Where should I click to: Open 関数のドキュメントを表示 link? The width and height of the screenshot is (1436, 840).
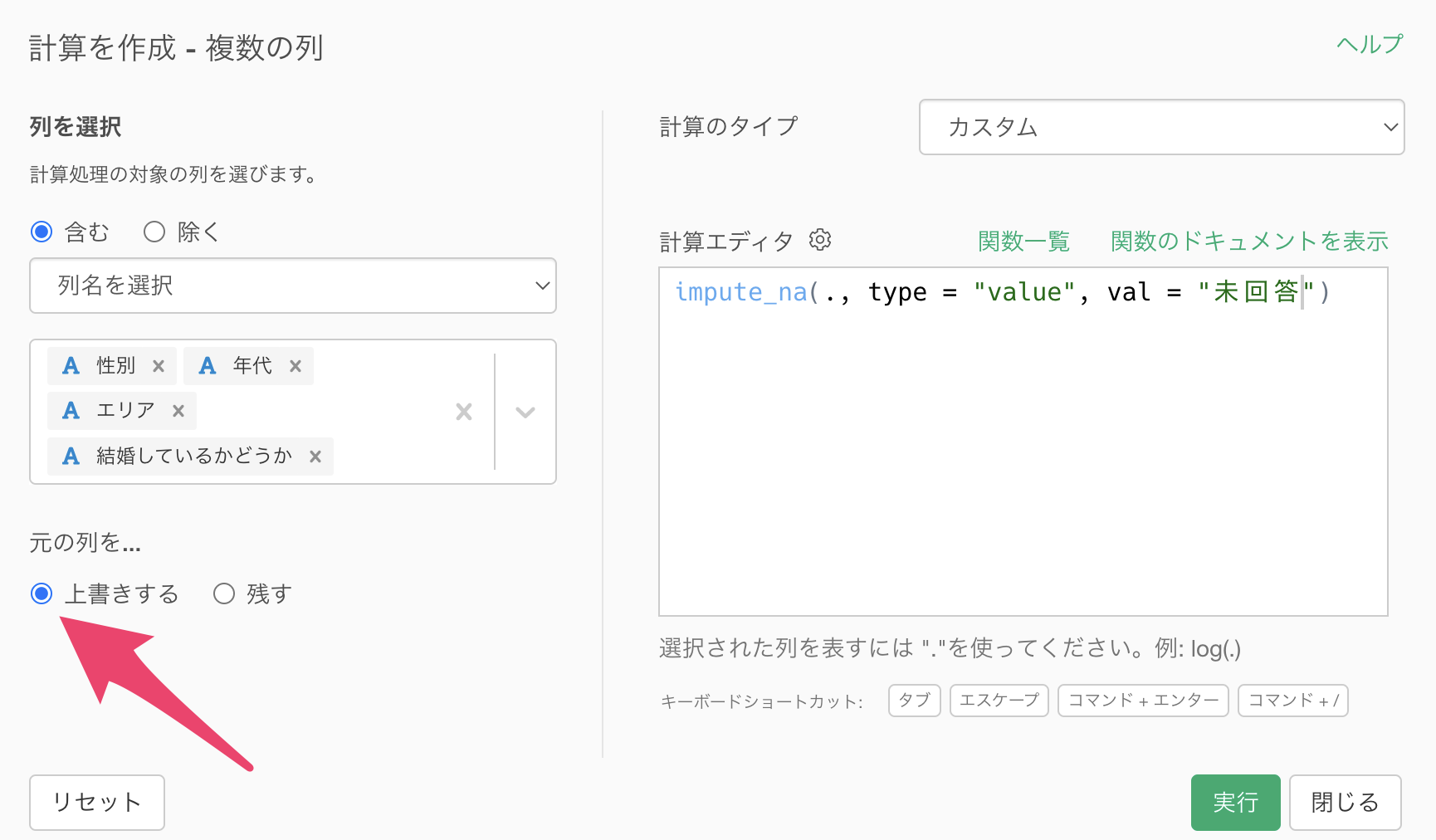[1249, 242]
